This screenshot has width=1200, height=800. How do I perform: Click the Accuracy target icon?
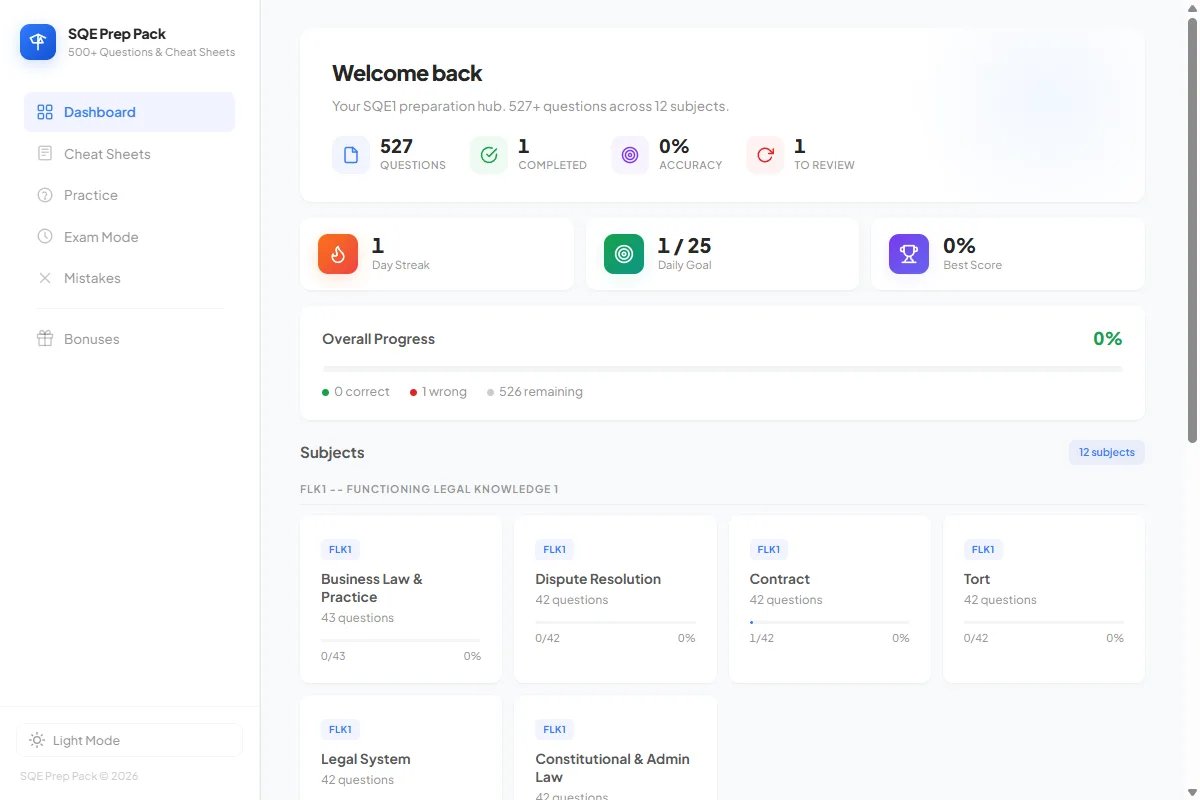(x=630, y=155)
